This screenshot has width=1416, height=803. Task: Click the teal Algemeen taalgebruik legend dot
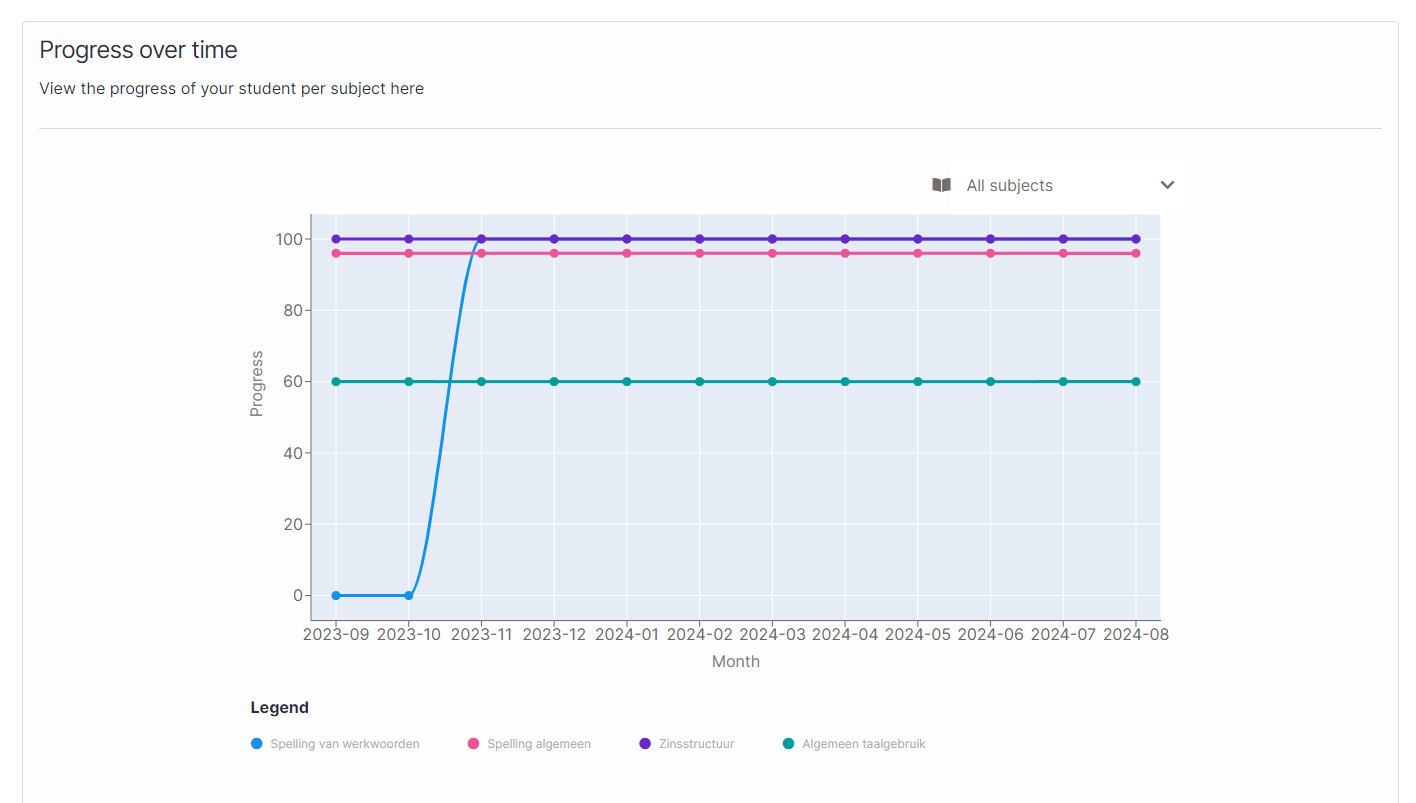[x=788, y=744]
